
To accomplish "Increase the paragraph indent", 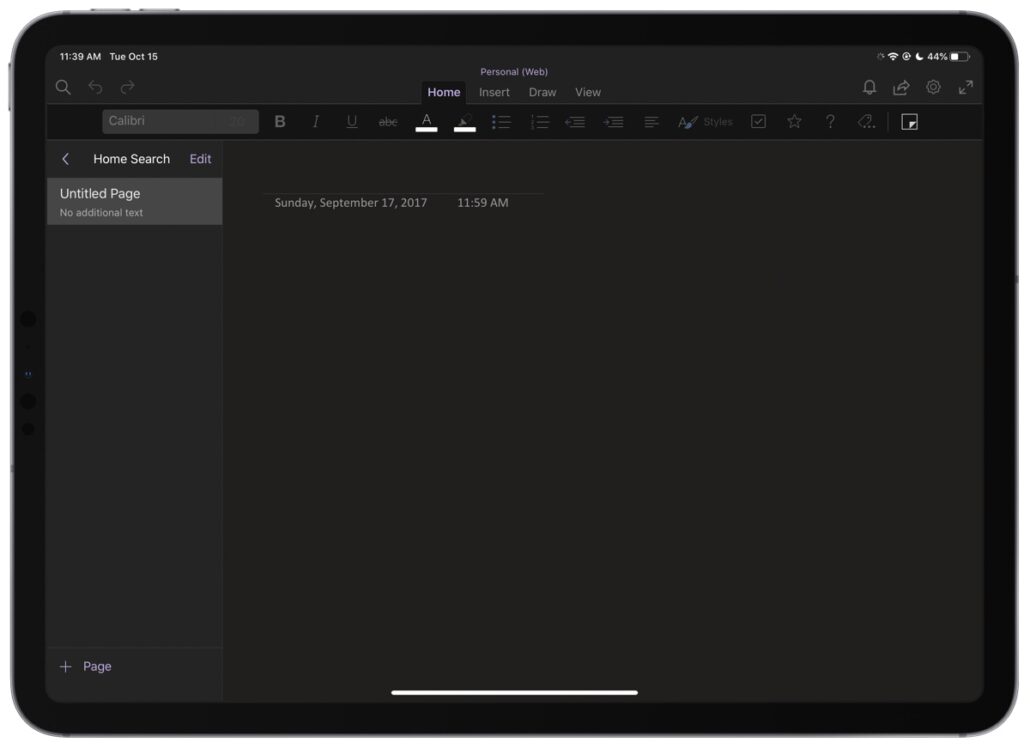I will [x=614, y=121].
